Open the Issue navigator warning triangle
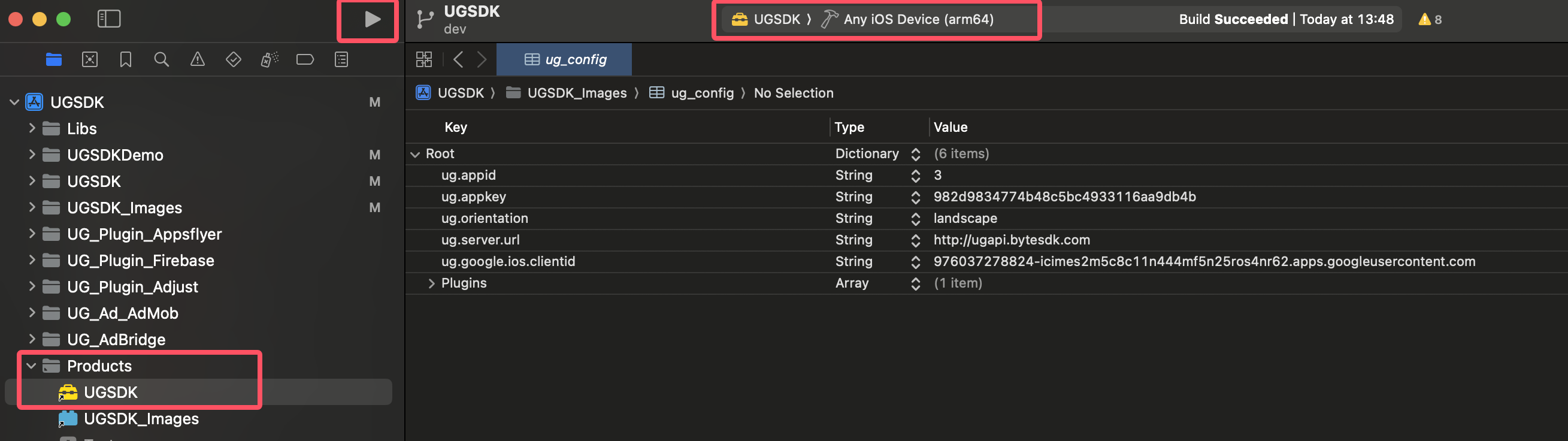1568x441 pixels. pos(197,60)
